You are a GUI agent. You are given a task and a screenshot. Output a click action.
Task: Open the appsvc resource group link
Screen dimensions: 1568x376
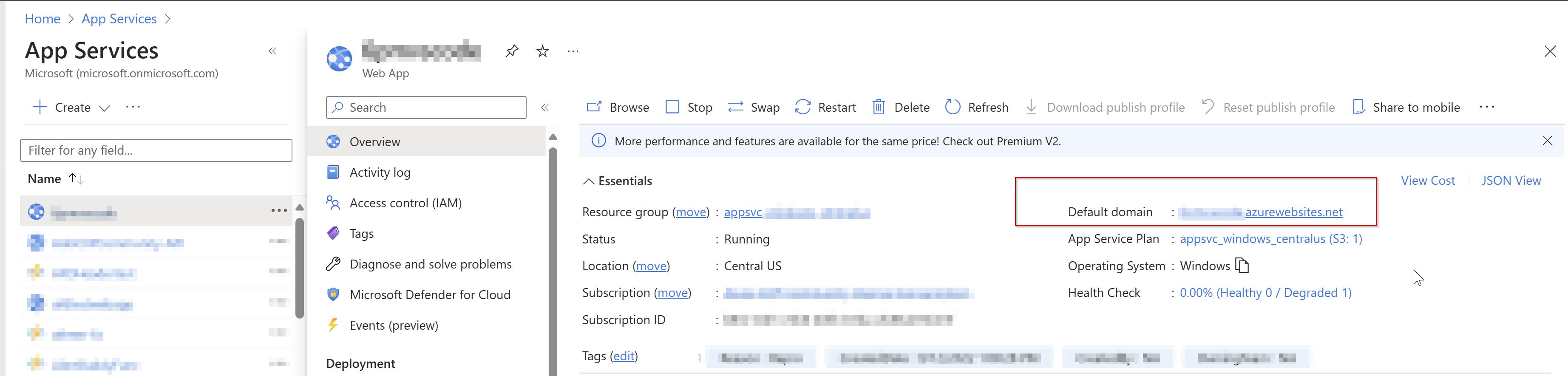click(x=797, y=212)
